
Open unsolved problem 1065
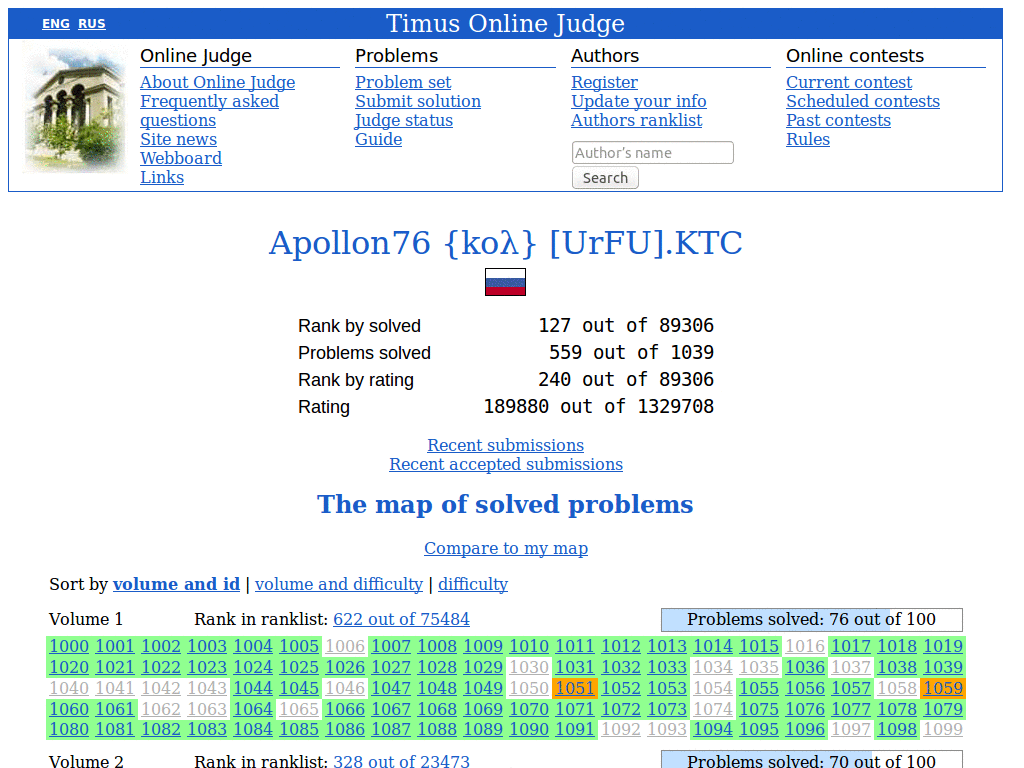tap(299, 709)
